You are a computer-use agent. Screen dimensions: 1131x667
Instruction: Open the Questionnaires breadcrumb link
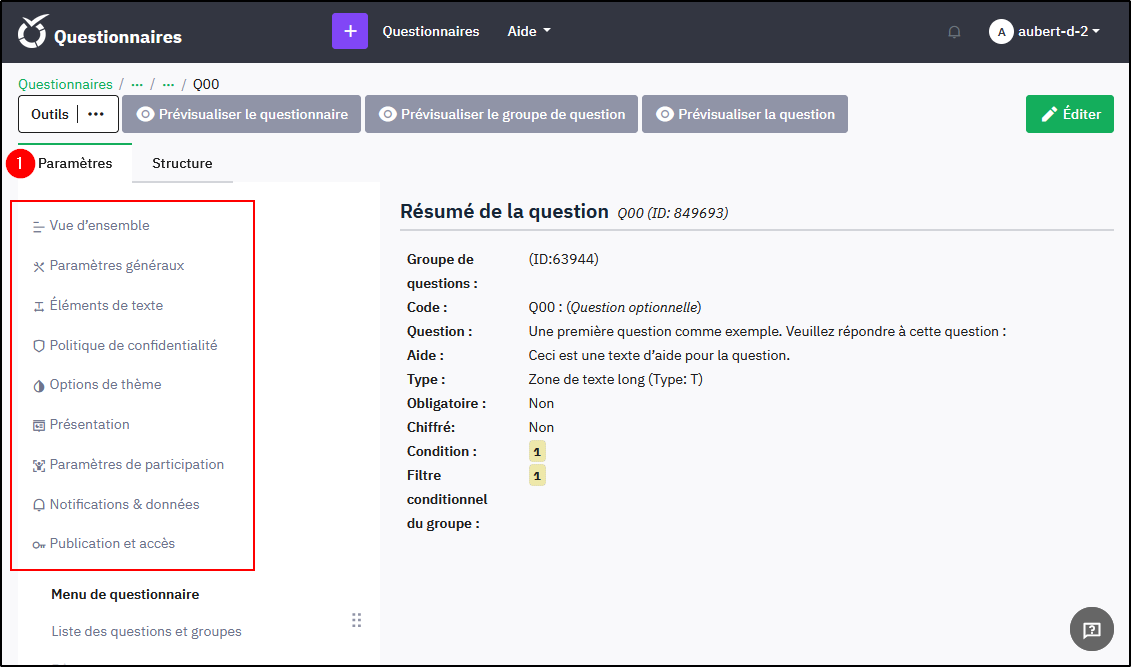click(x=63, y=84)
